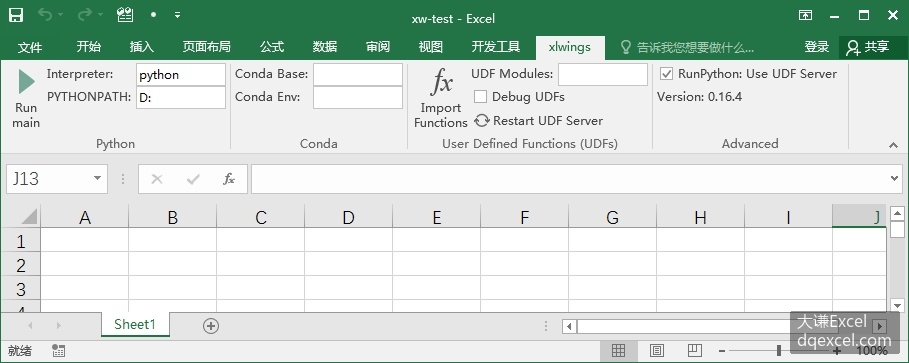909x363 pixels.
Task: Click the formula bar input area
Action: [x=569, y=179]
